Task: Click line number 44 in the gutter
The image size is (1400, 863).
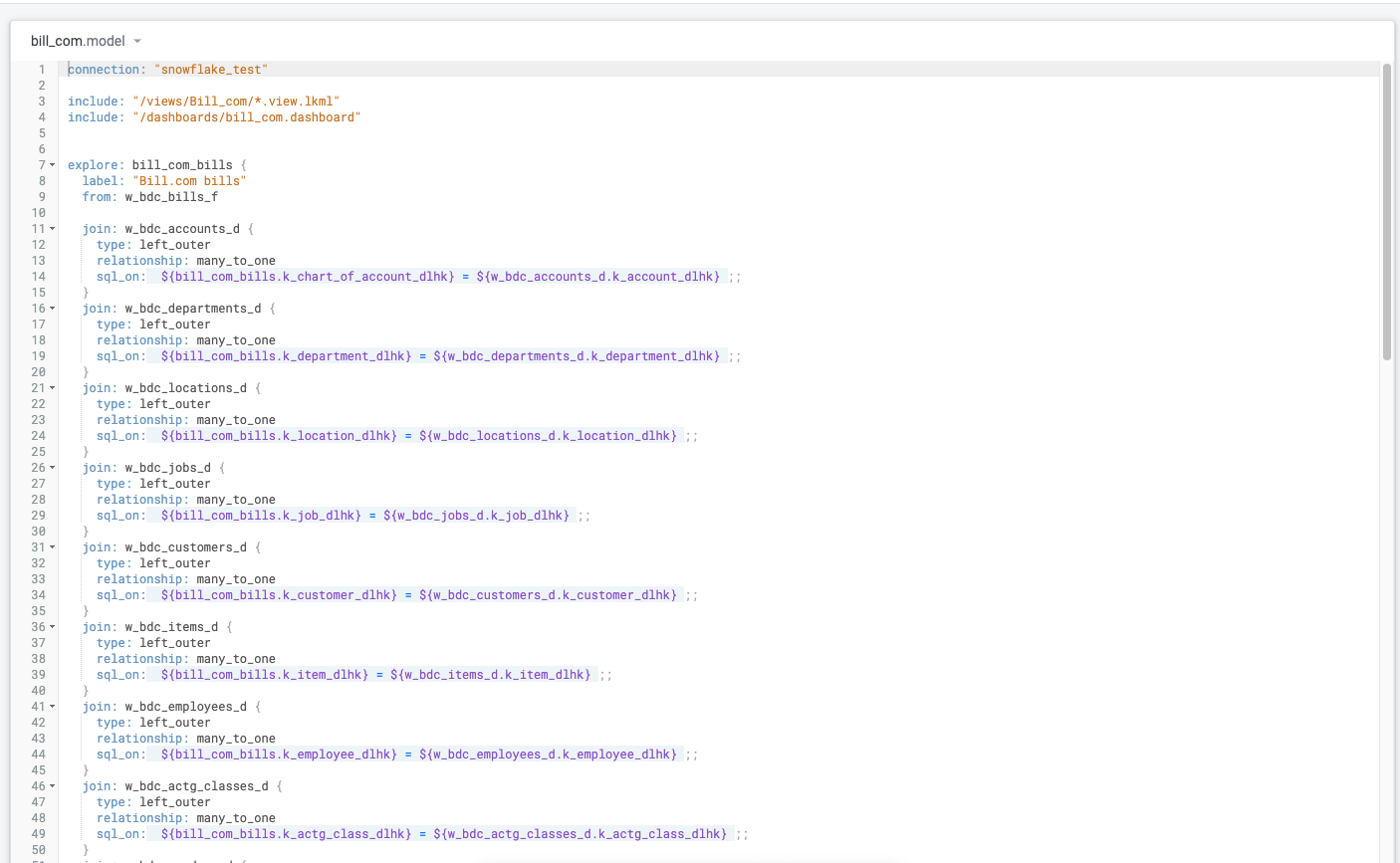Action: point(38,755)
